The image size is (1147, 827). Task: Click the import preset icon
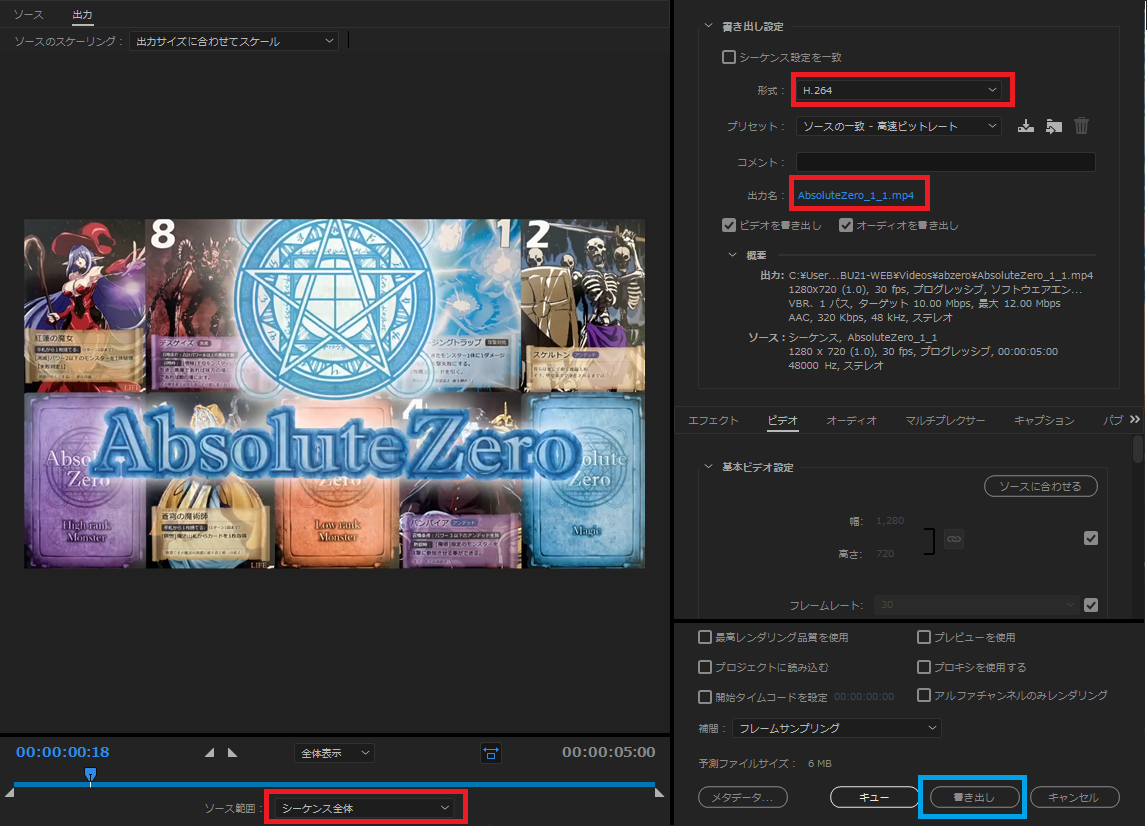pyautogui.click(x=1053, y=126)
